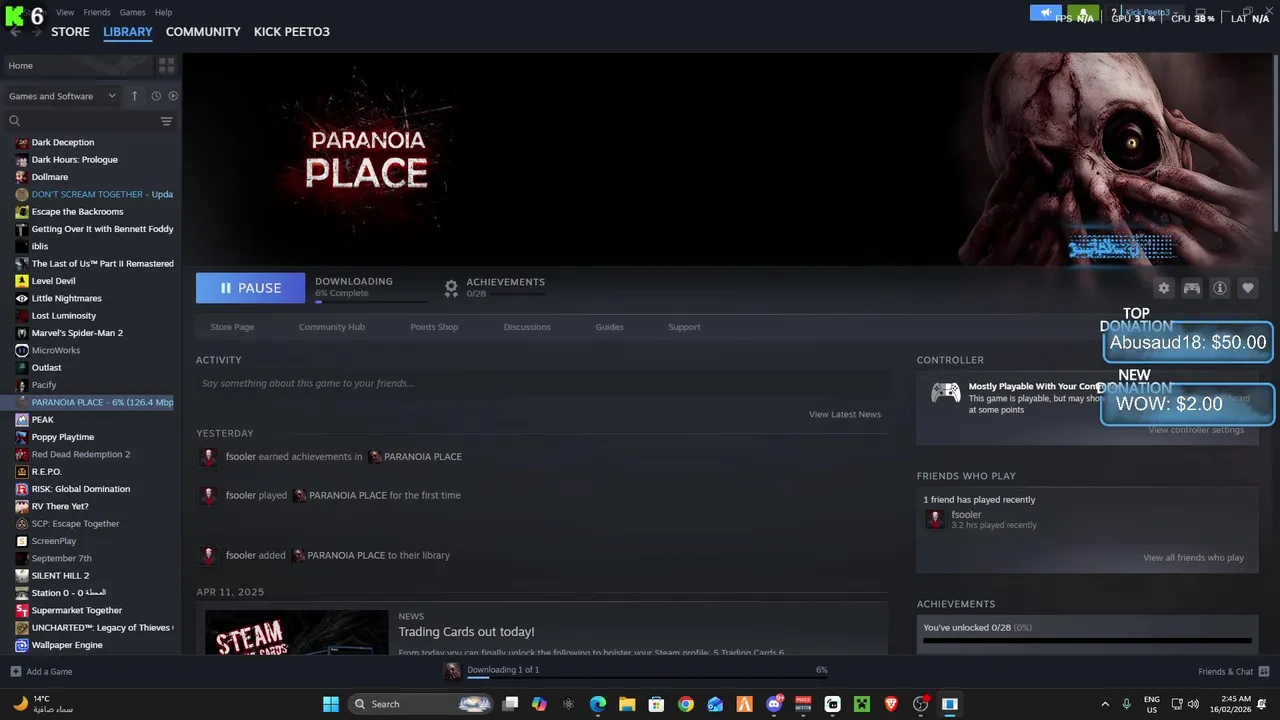Click View Latest News
The height and width of the screenshot is (720, 1280).
(845, 414)
